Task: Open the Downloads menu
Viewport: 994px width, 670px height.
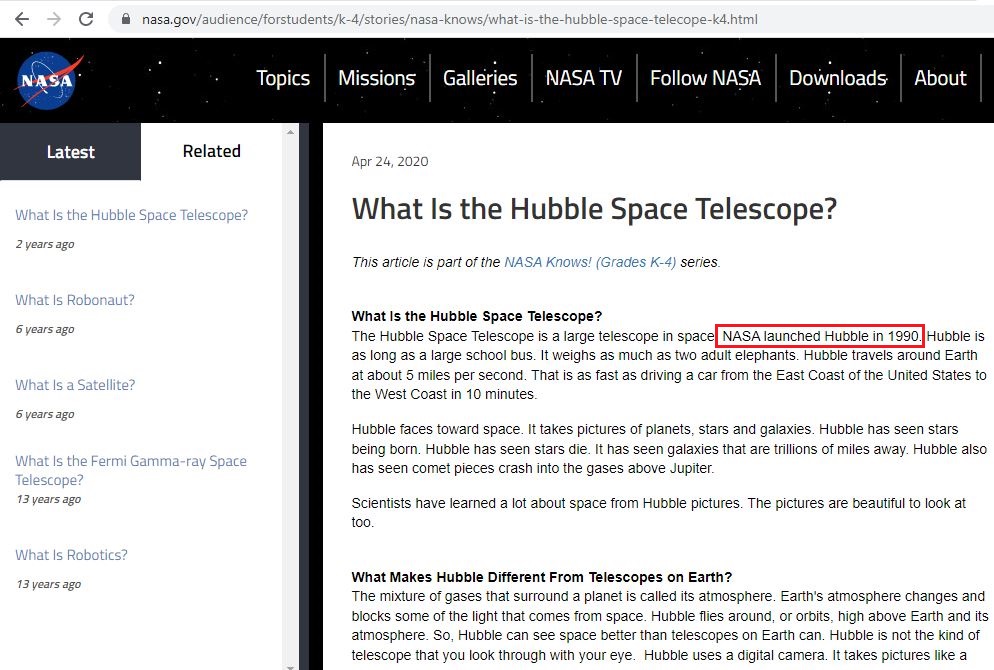Action: [837, 78]
